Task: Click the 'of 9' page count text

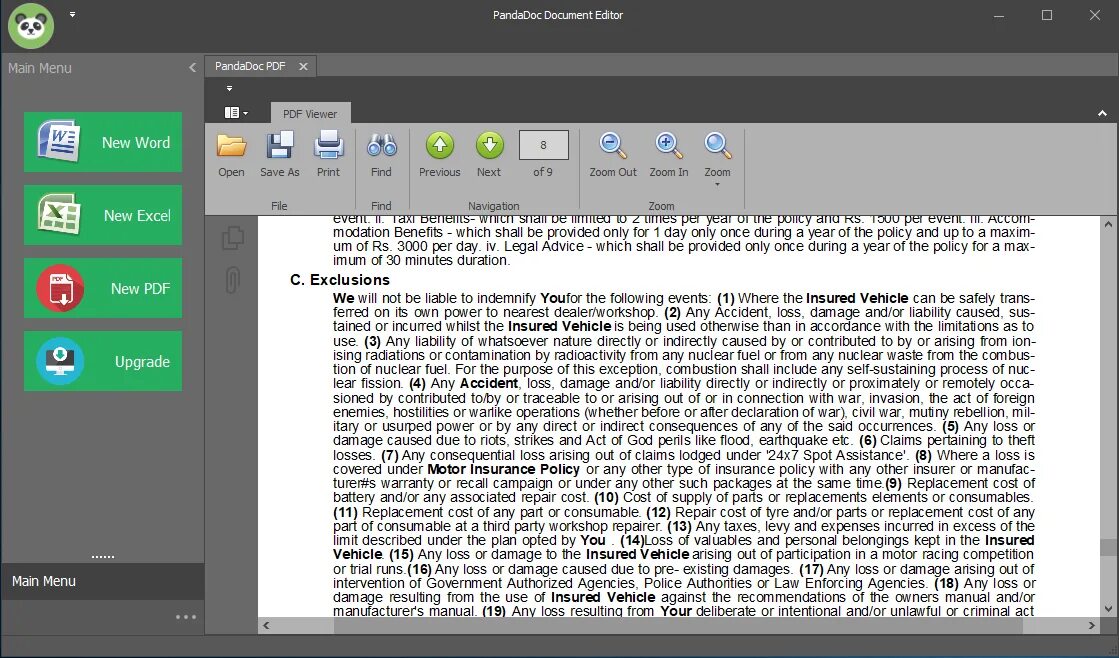Action: [543, 172]
